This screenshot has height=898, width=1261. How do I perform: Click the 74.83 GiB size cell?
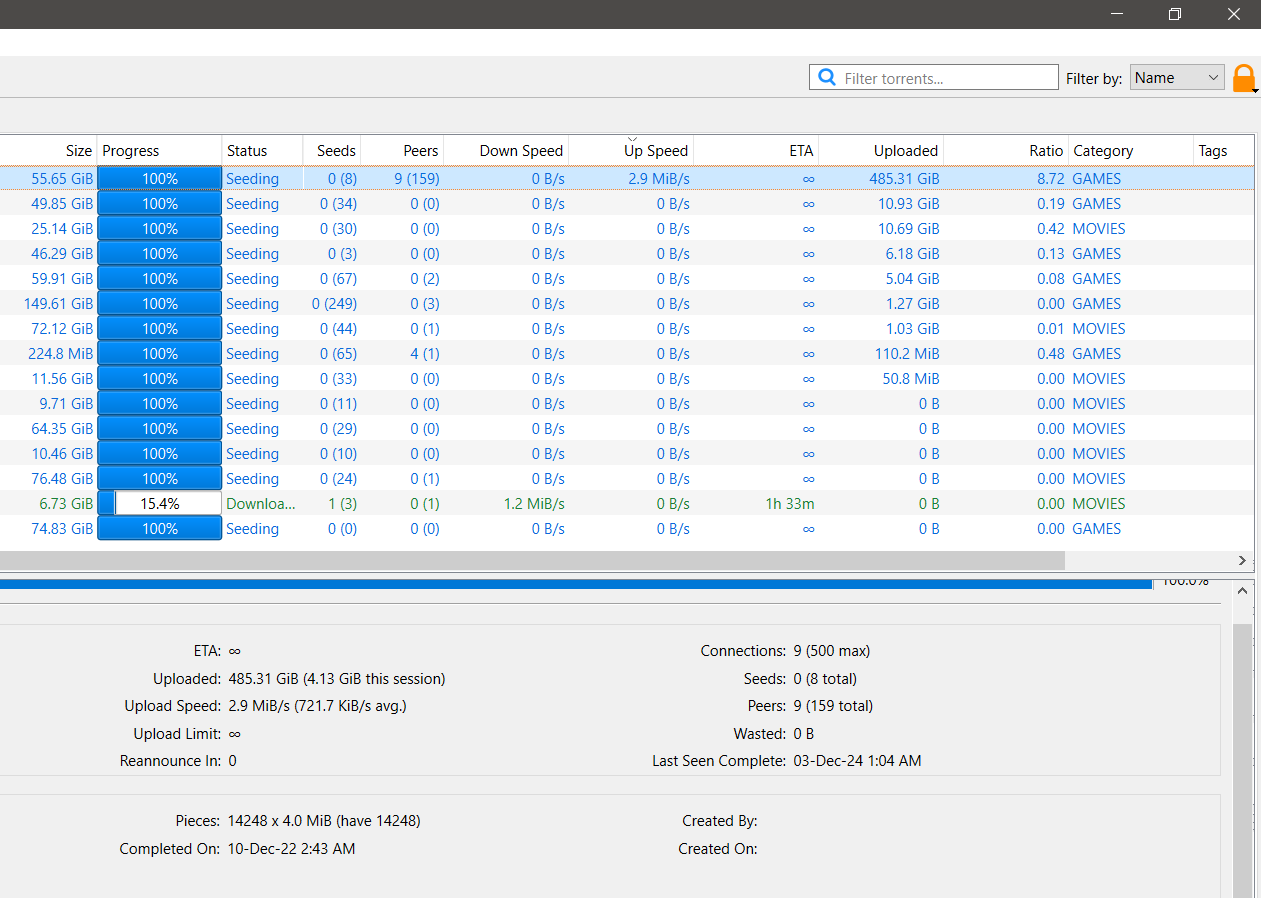click(62, 529)
